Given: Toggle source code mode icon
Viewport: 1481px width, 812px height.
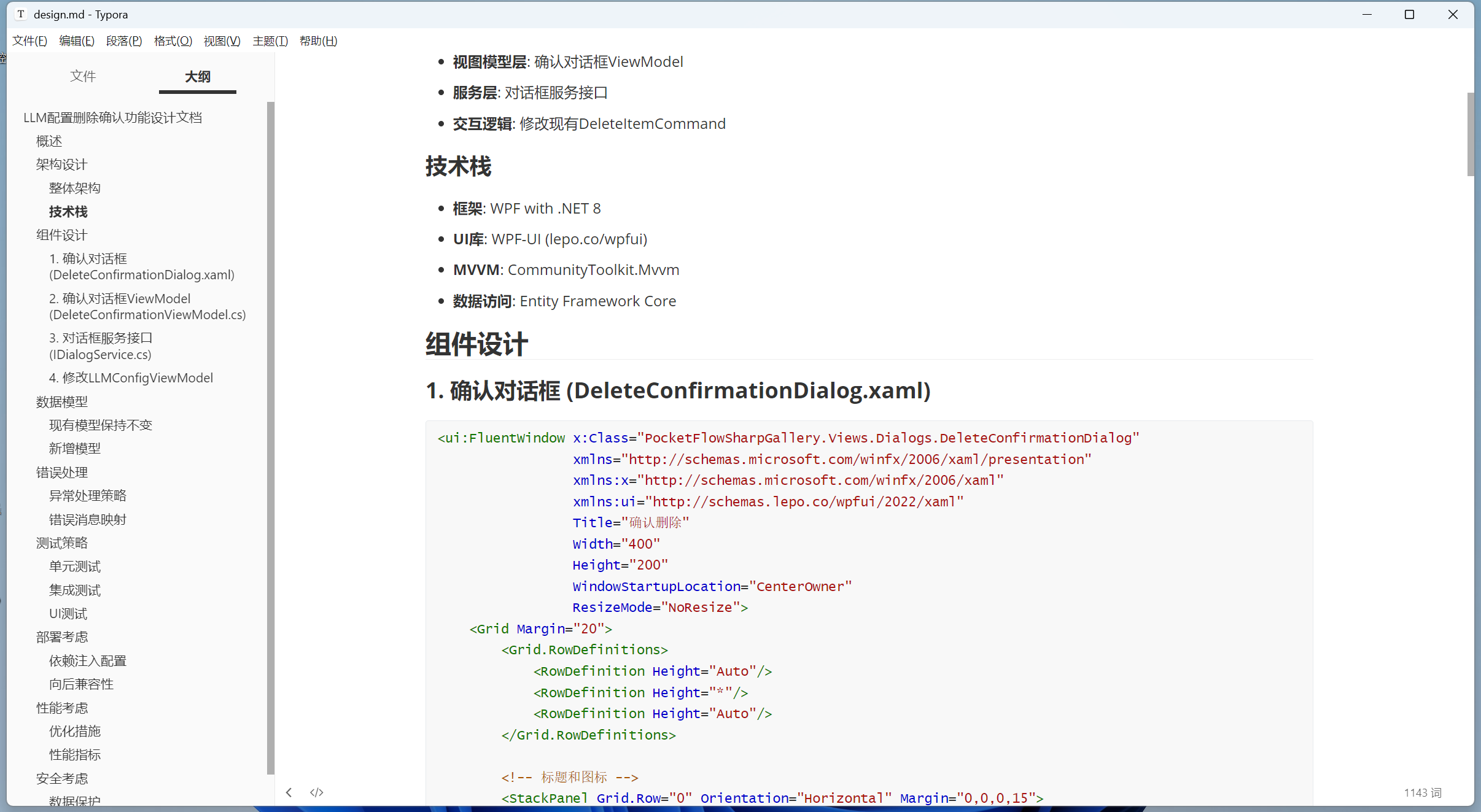Looking at the screenshot, I should point(317,792).
